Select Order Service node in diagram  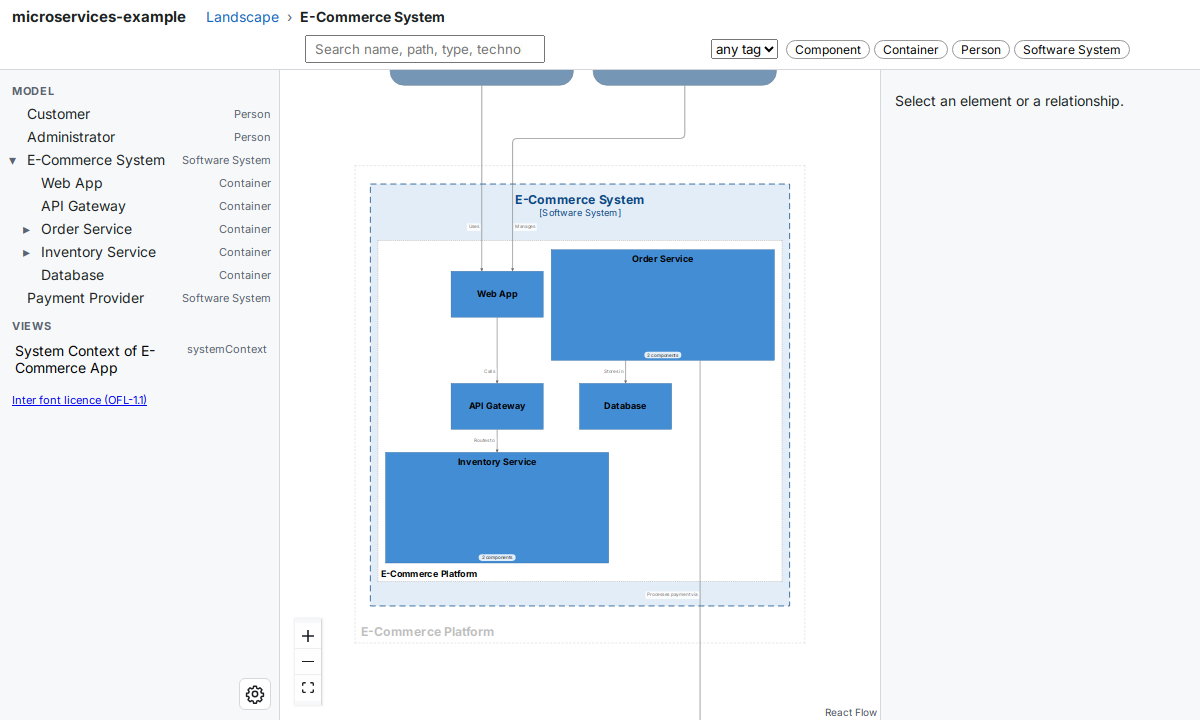663,305
